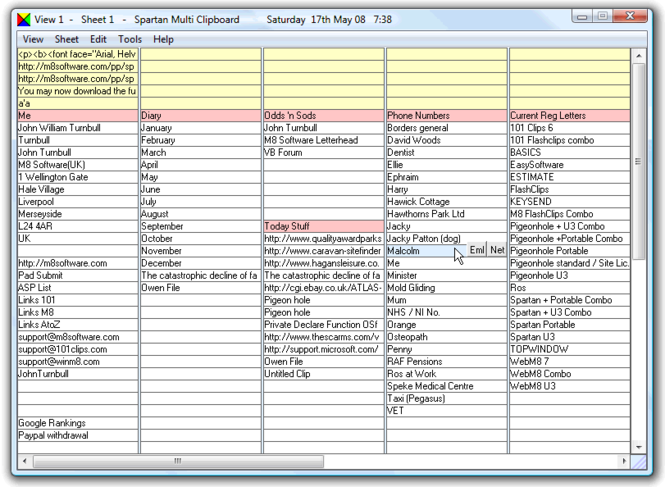
Task: Click the 'WebM8 Combo' clip
Action: [x=570, y=374]
